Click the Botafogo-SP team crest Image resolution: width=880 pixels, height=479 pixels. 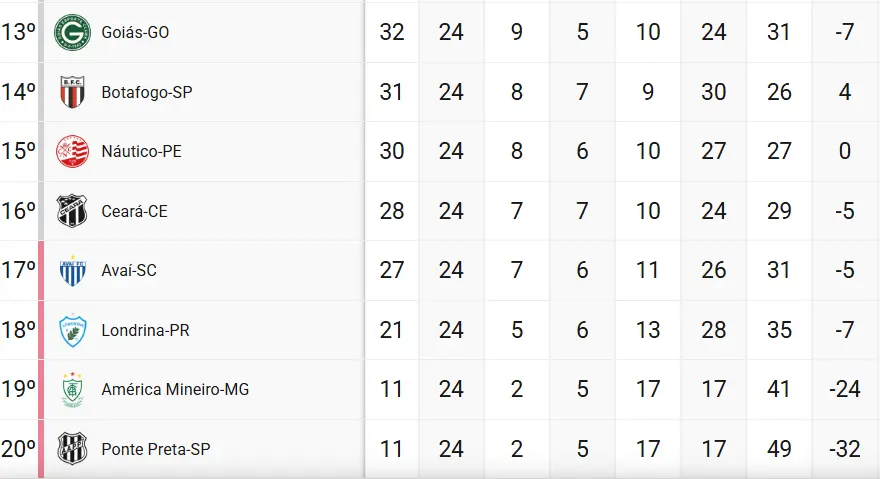(72, 92)
